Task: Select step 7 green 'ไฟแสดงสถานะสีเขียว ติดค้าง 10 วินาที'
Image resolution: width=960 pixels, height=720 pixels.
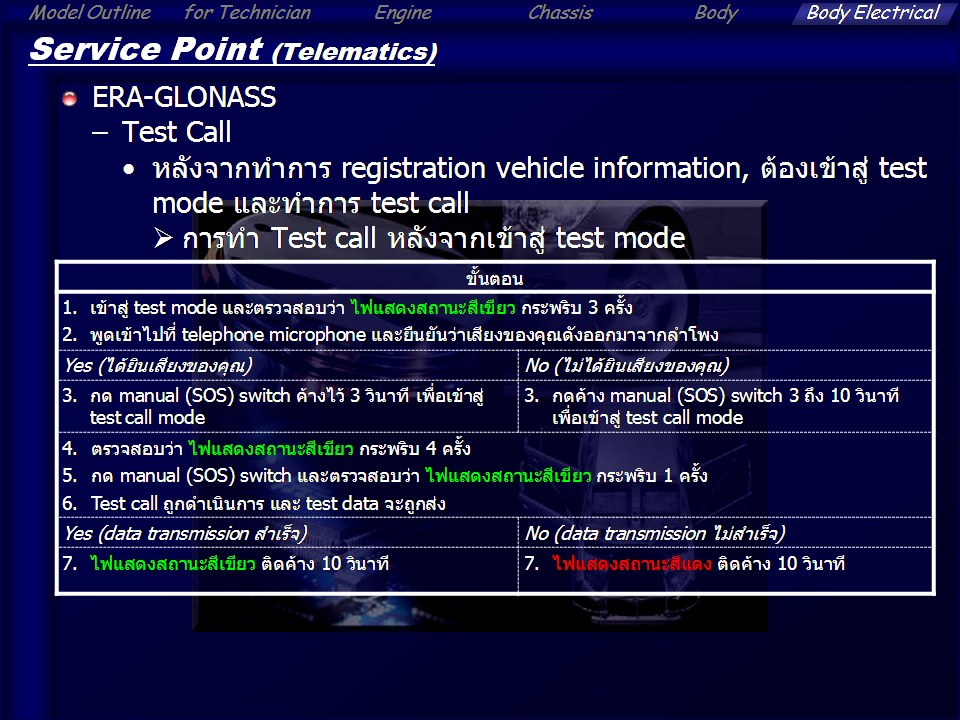Action: pyautogui.click(x=225, y=563)
